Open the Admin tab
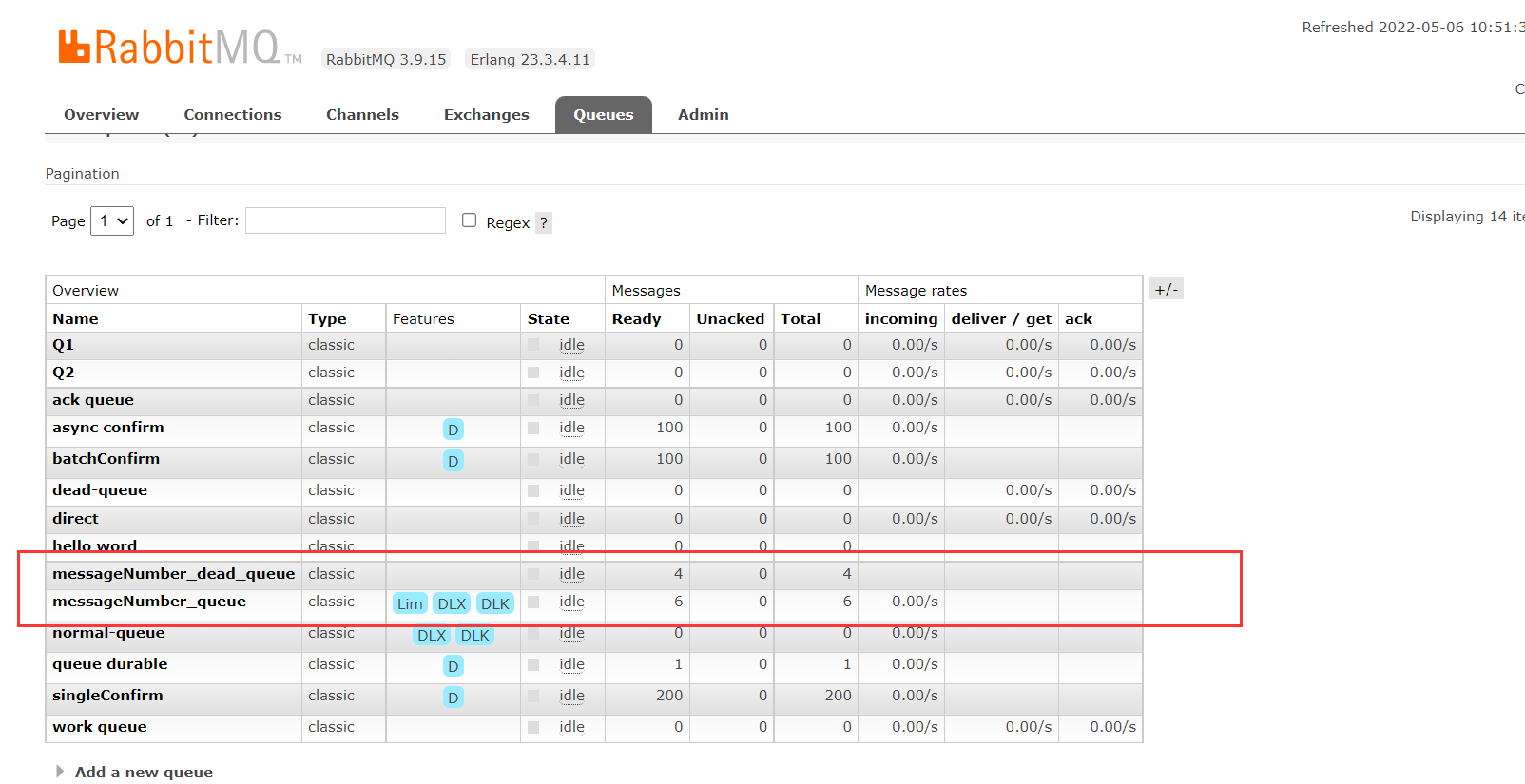Screen dimensions: 1525x784 click(704, 114)
